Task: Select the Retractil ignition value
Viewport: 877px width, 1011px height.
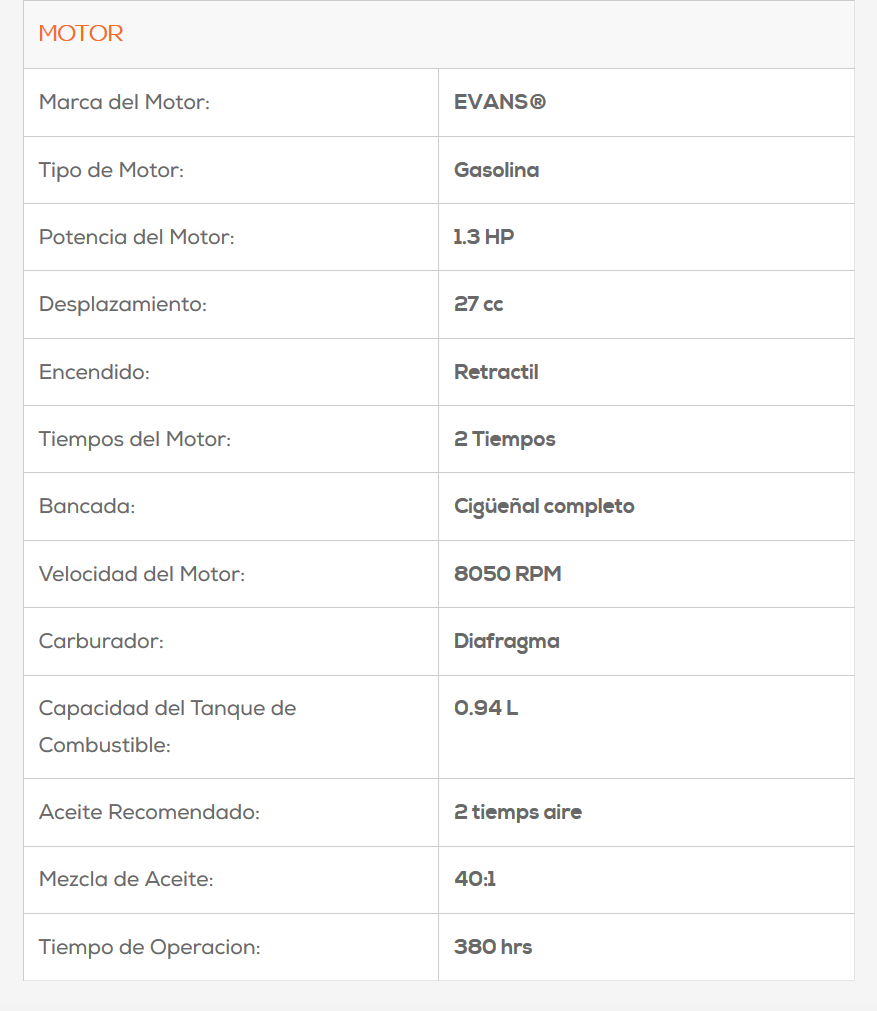Action: 496,372
